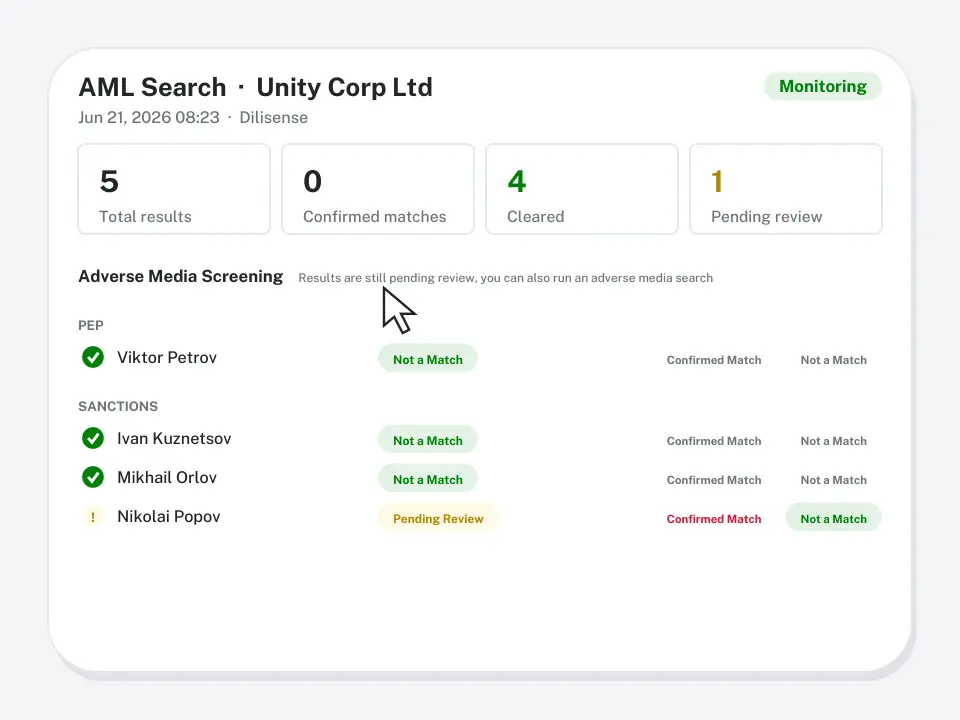Choose the plain Not a Match action for Viktor Petrov
This screenshot has width=960, height=720.
point(833,360)
